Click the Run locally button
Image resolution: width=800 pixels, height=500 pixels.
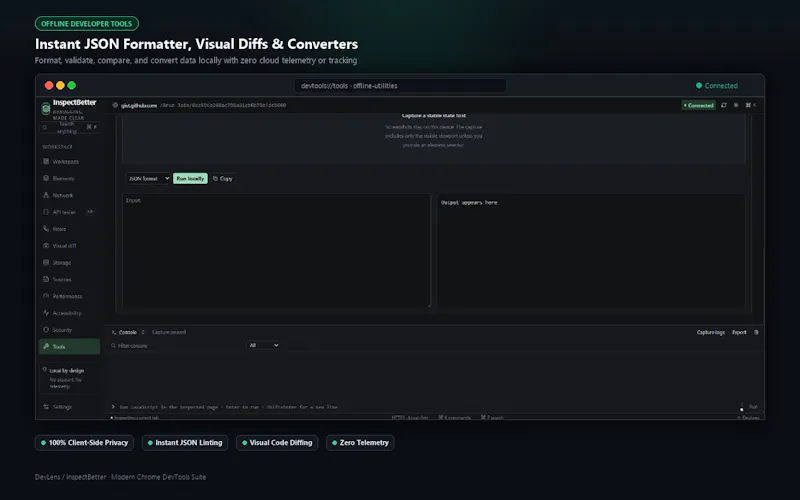point(190,179)
